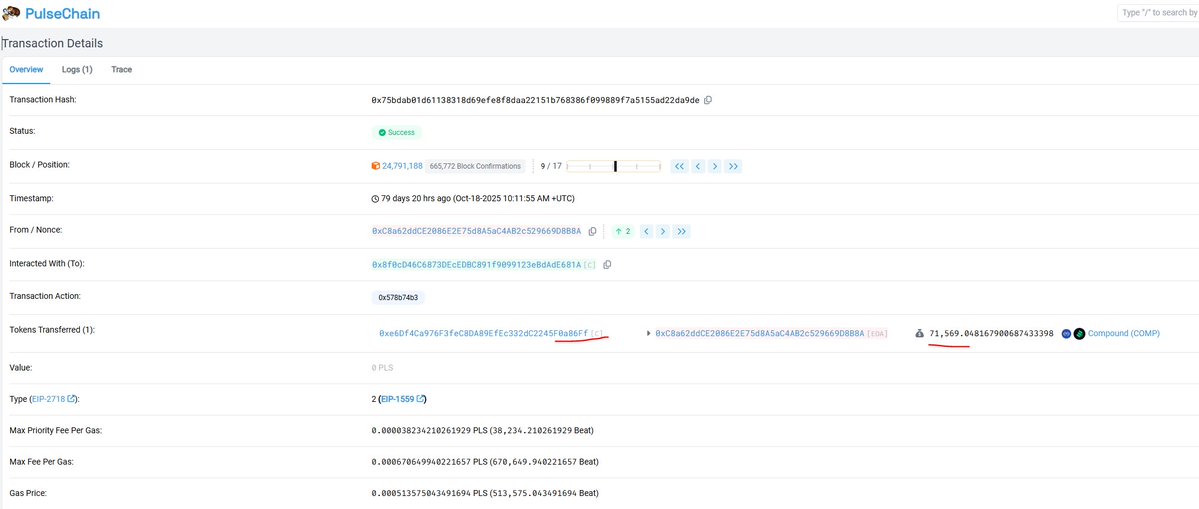Screen dimensions: 1199x509
Task: Jump to latest nonce transaction
Action: (682, 231)
